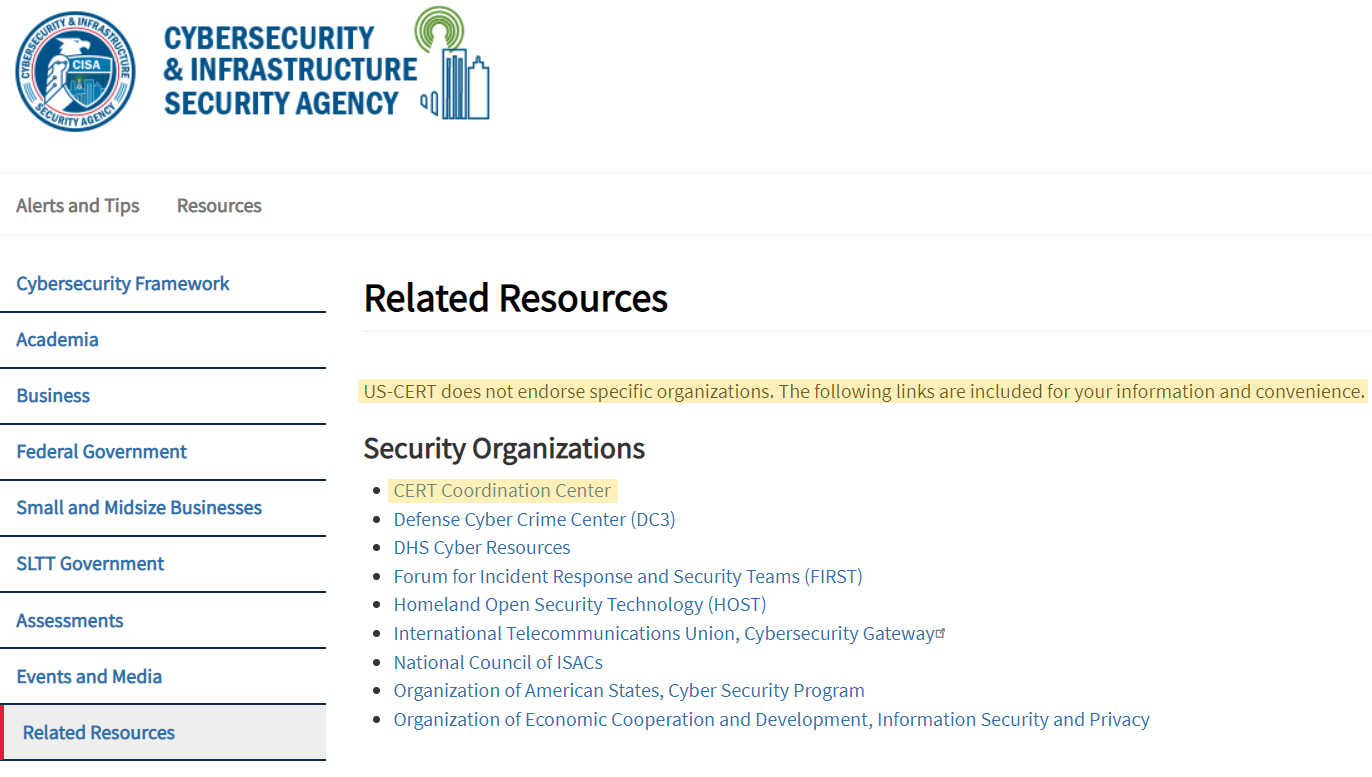
Task: Click the Related Resources page heading
Action: [516, 298]
